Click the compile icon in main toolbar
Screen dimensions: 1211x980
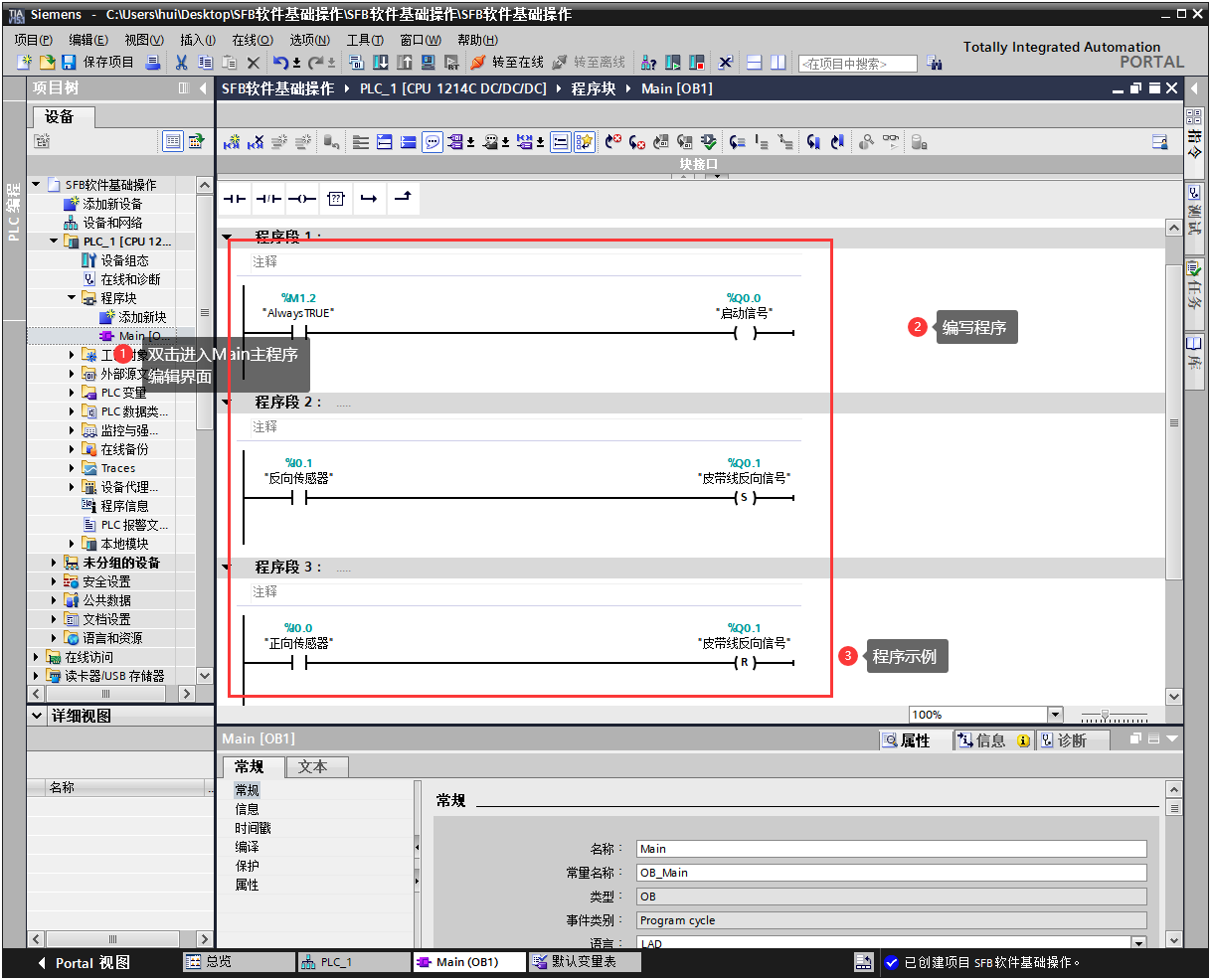357,63
